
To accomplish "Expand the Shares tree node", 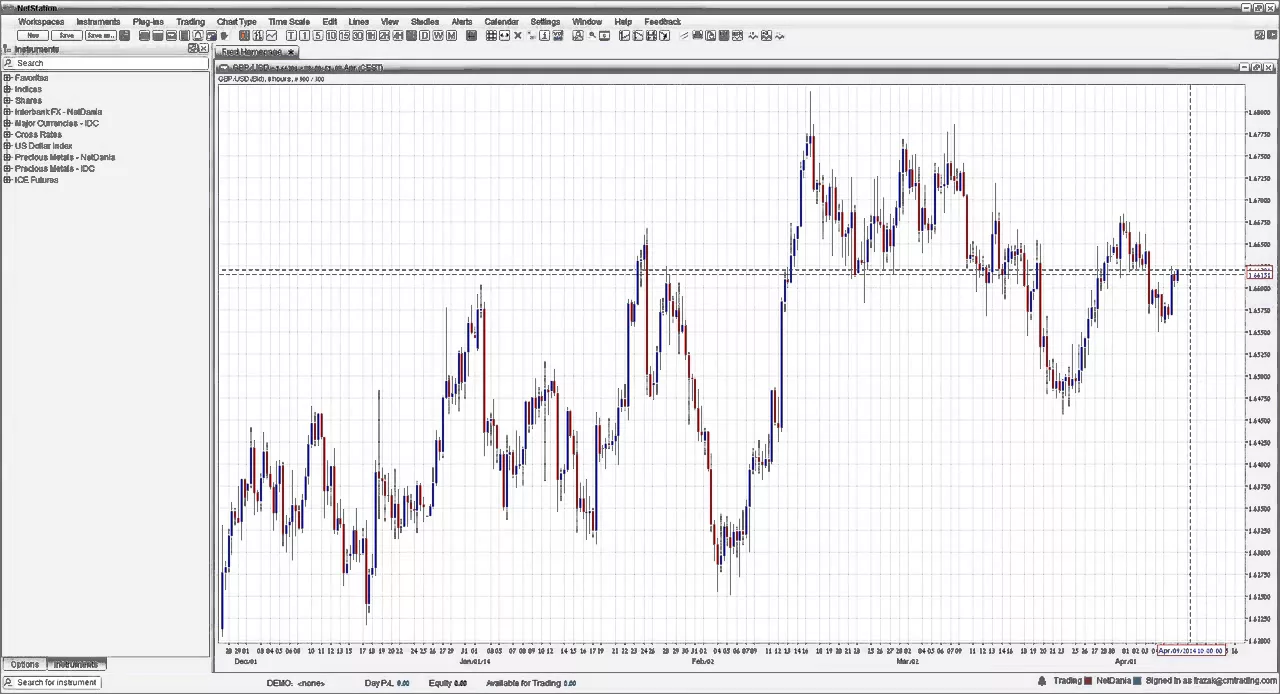I will click(7, 100).
